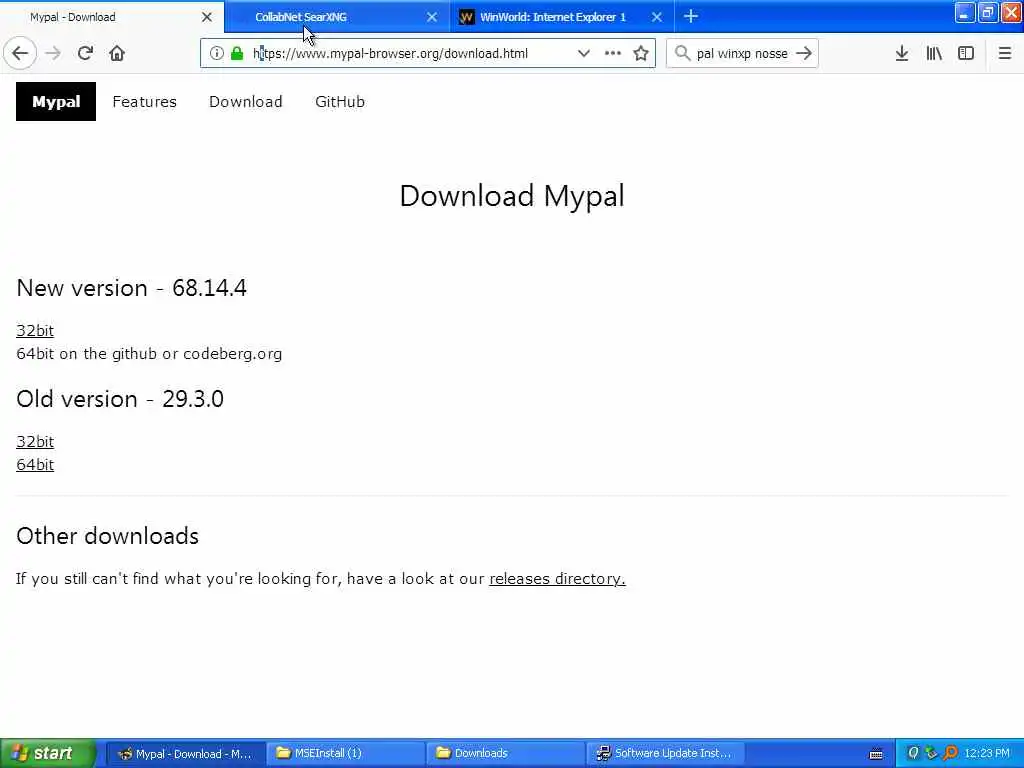Restore down the browser window

click(987, 13)
